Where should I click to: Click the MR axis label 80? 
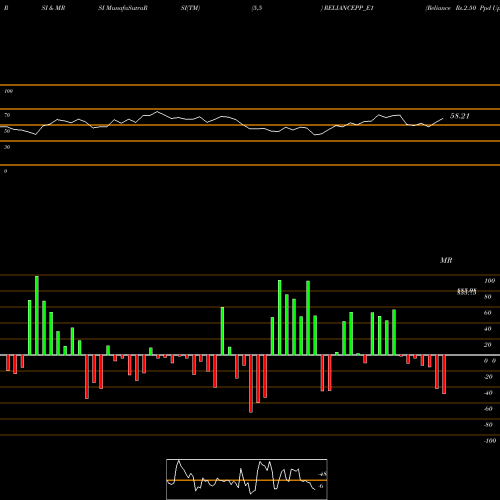(488, 297)
